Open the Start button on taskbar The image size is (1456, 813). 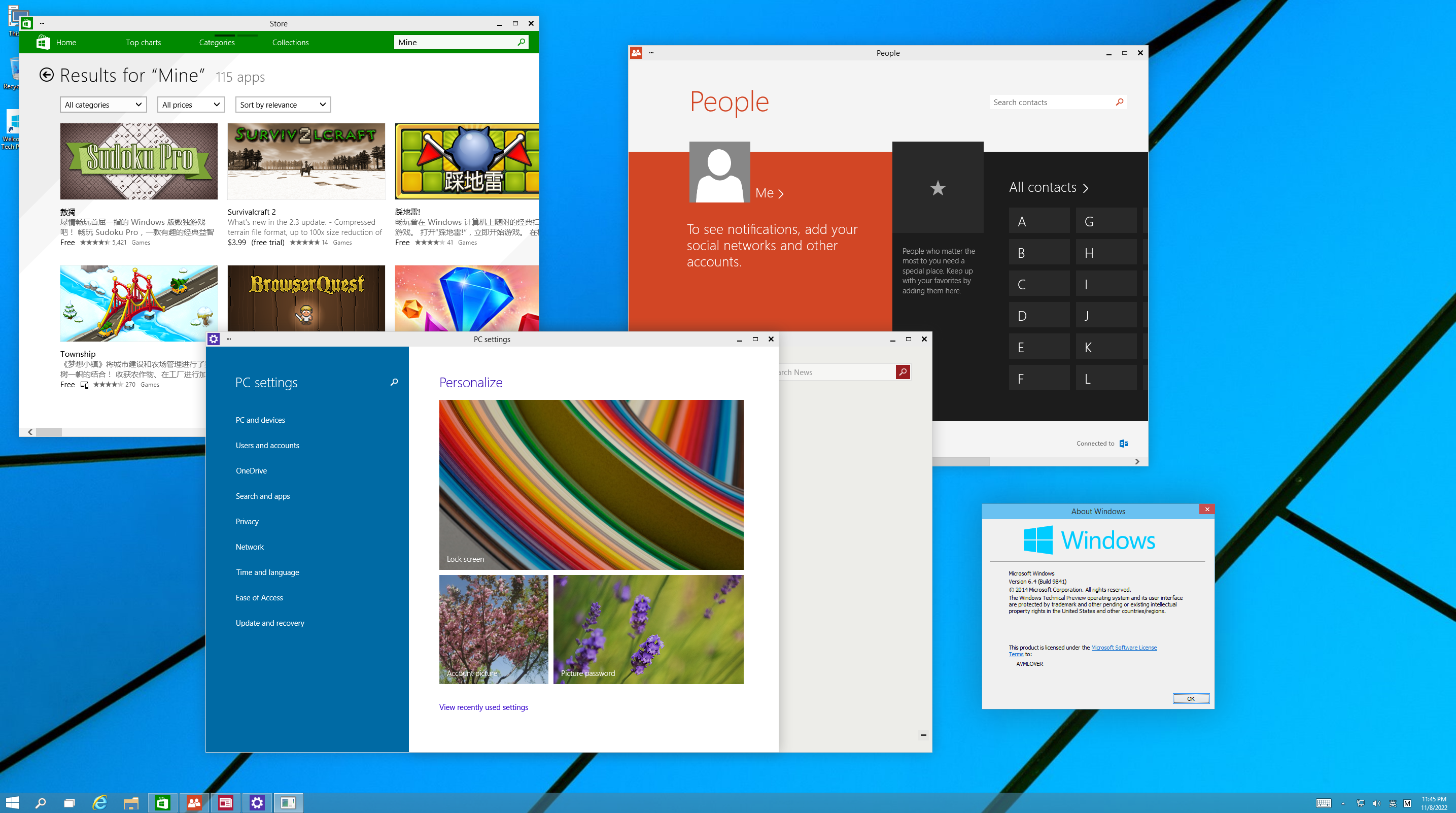13,802
